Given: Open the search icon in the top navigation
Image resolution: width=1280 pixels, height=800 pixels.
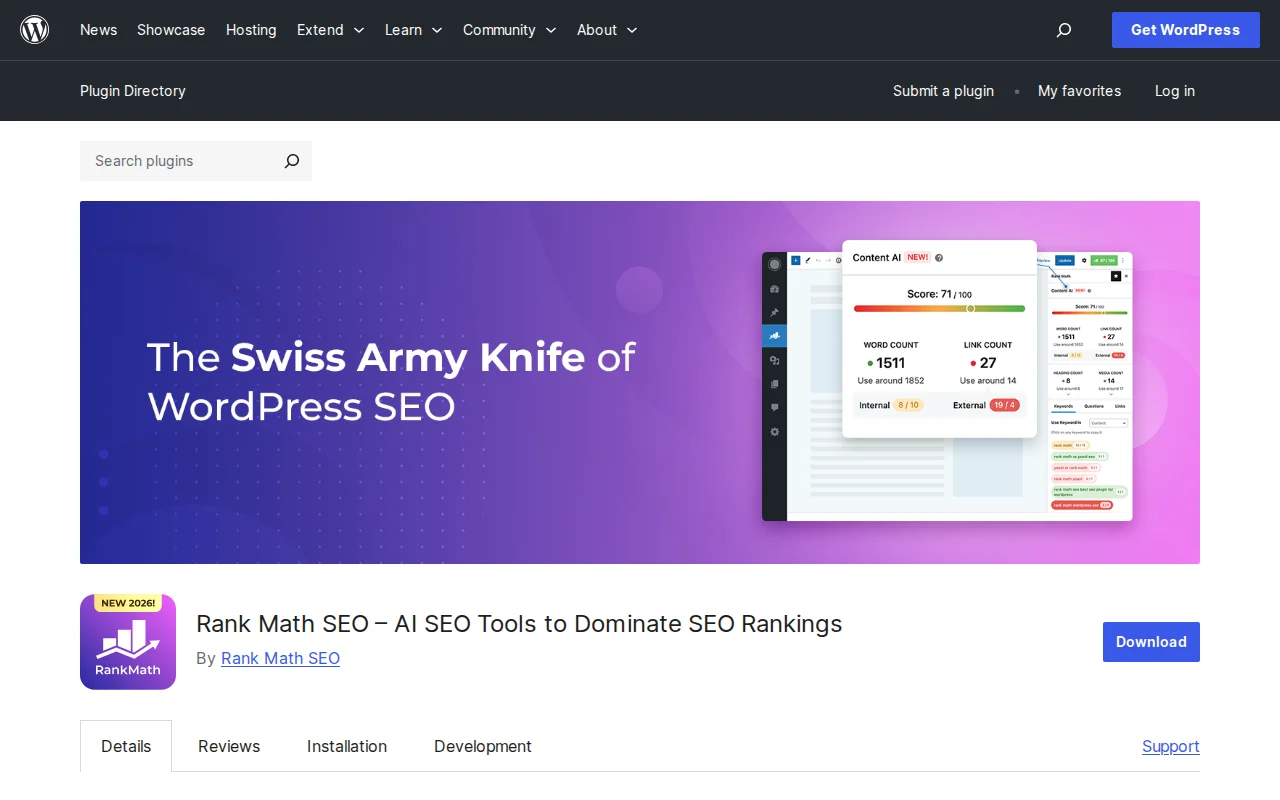Looking at the screenshot, I should click(1063, 30).
